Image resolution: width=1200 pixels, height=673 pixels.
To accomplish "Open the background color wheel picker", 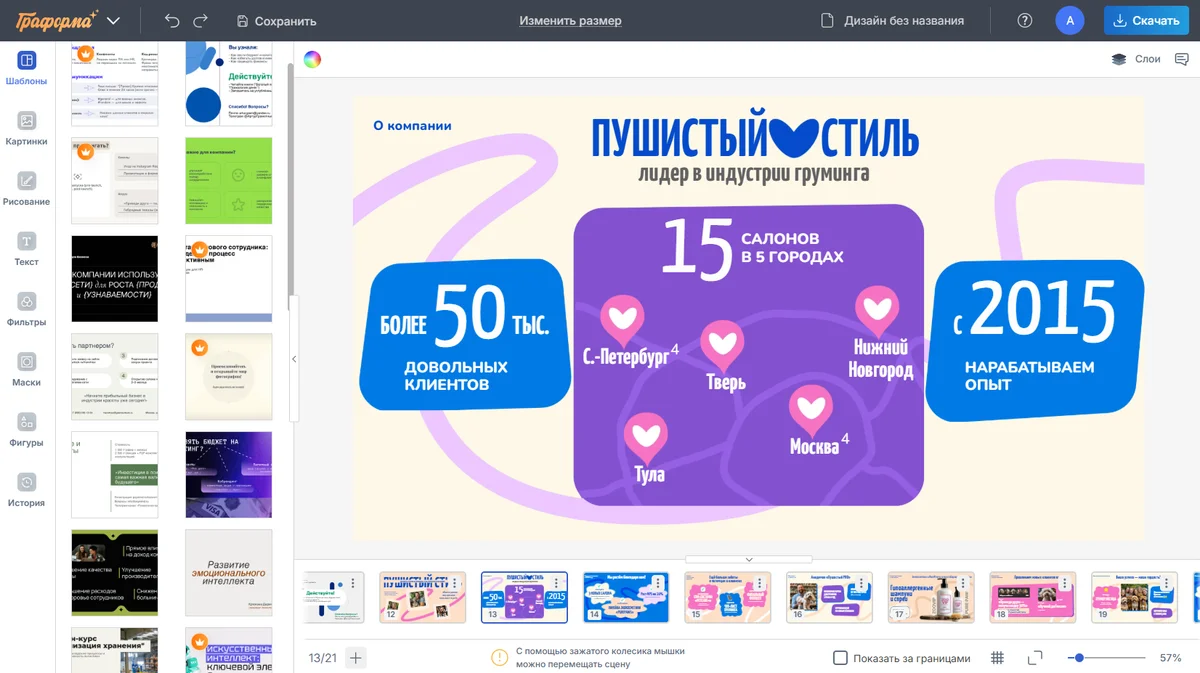I will 312,59.
